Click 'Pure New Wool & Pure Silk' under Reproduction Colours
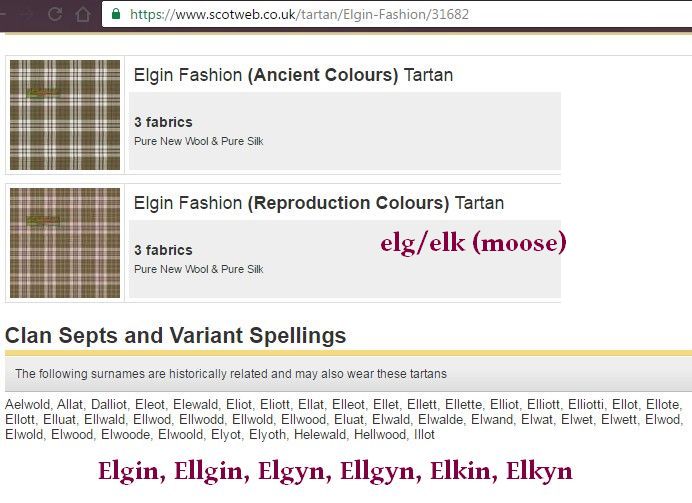692x503 pixels. click(199, 269)
